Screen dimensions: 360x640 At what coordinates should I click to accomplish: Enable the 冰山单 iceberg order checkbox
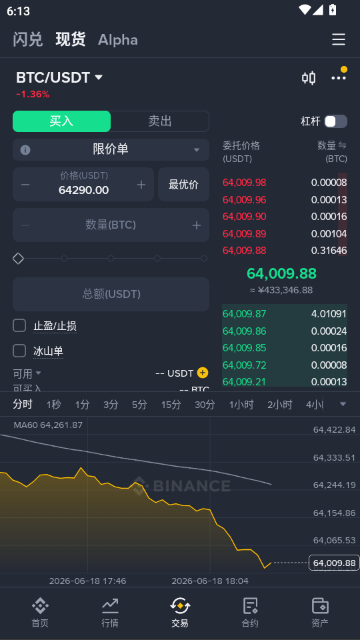[20, 351]
